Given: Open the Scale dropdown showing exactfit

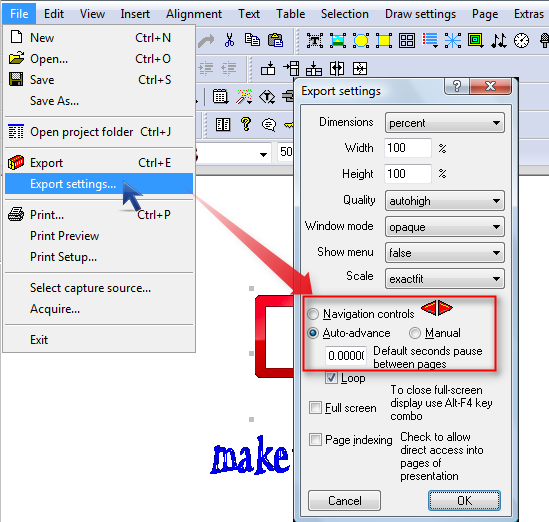Looking at the screenshot, I should click(445, 279).
